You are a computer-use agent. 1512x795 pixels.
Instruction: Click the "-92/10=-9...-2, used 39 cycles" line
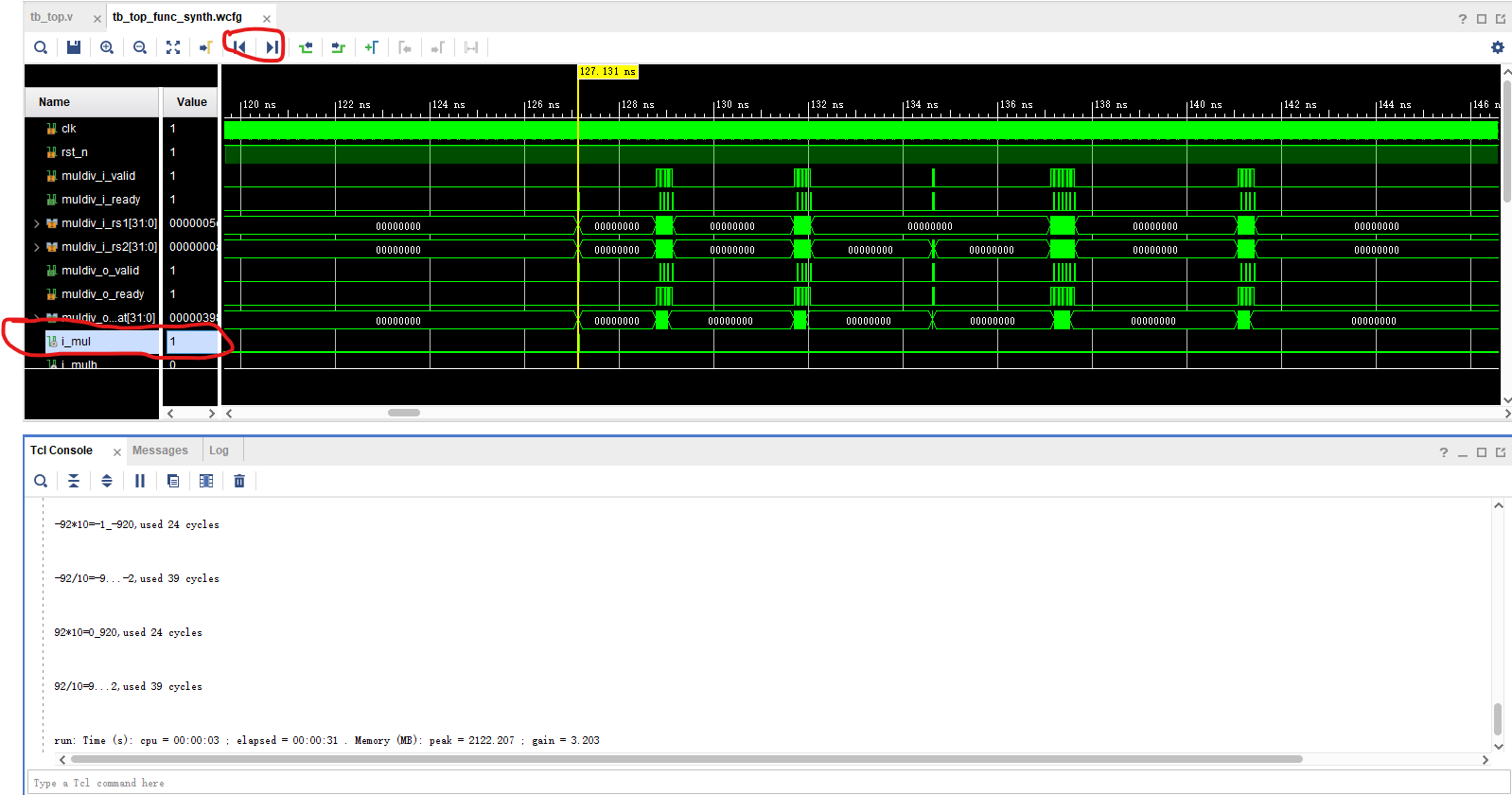coord(136,578)
